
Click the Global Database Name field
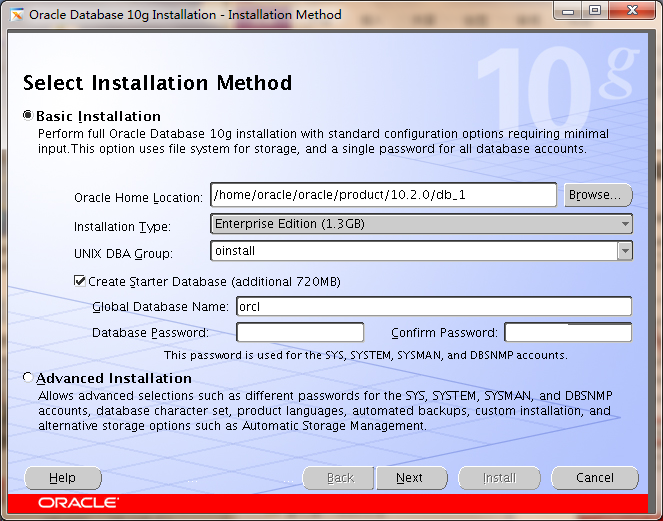(x=434, y=307)
